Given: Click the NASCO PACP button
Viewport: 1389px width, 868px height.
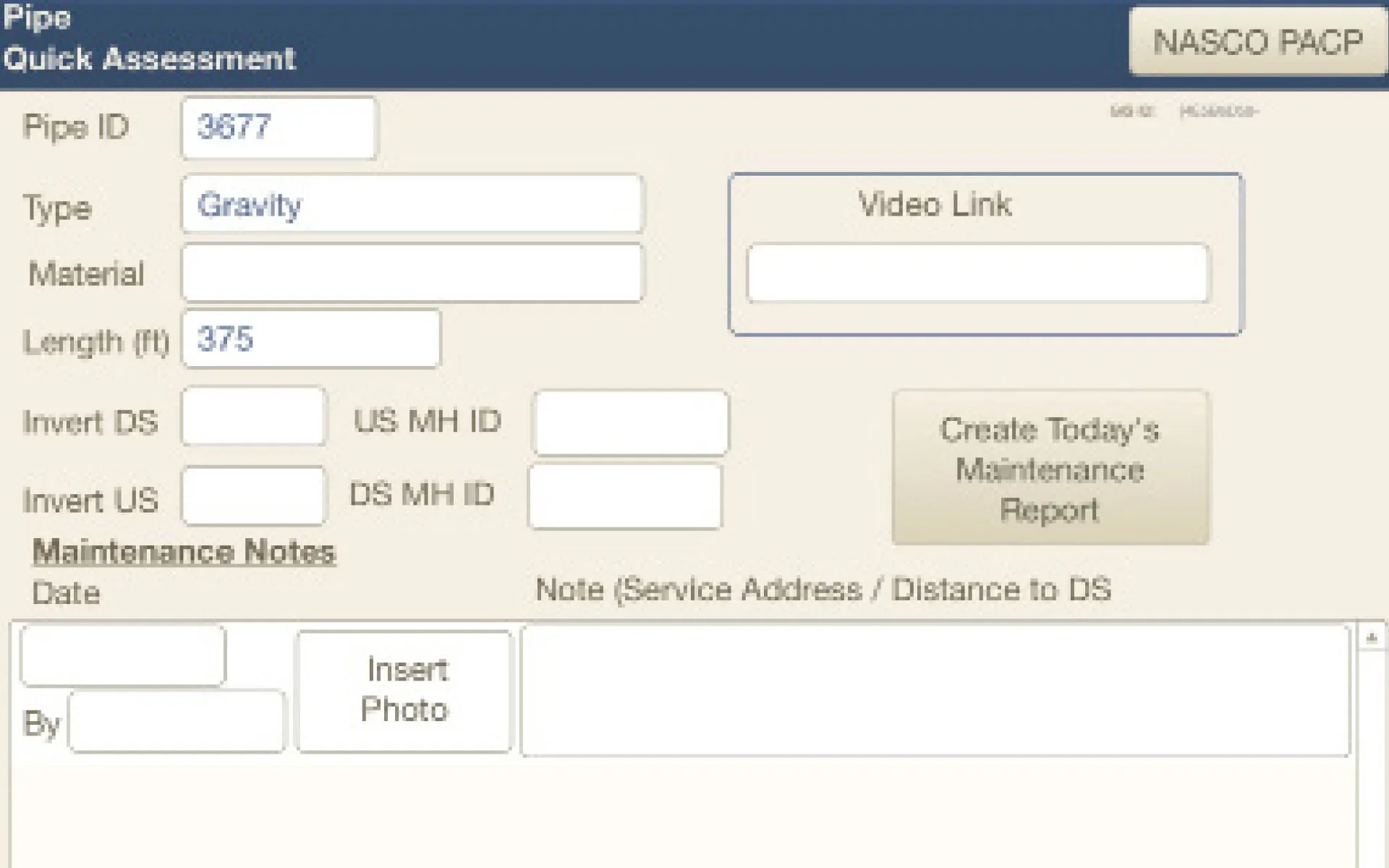Looking at the screenshot, I should point(1257,41).
